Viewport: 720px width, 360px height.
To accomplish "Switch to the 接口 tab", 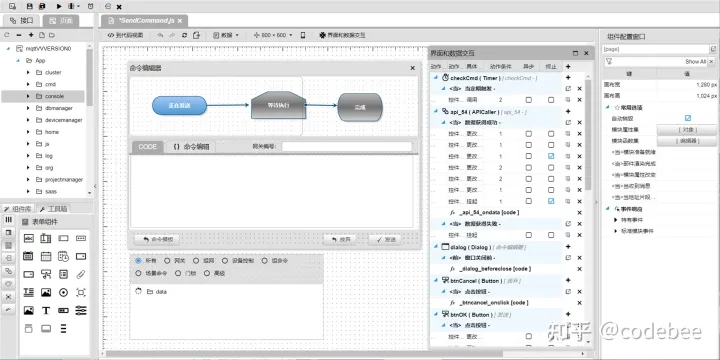I will (22, 21).
